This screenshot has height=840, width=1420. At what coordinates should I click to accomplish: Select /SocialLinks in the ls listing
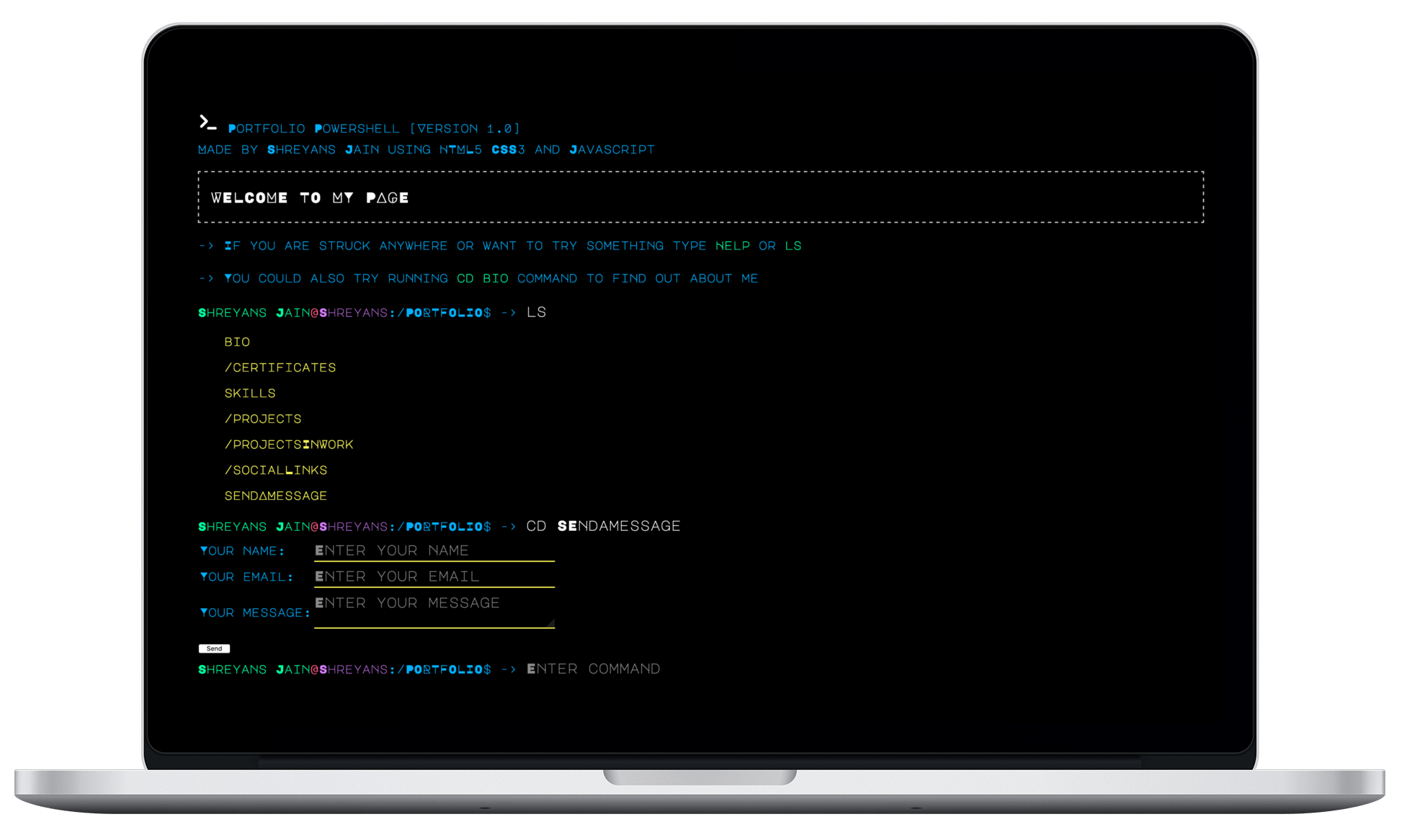(x=276, y=470)
